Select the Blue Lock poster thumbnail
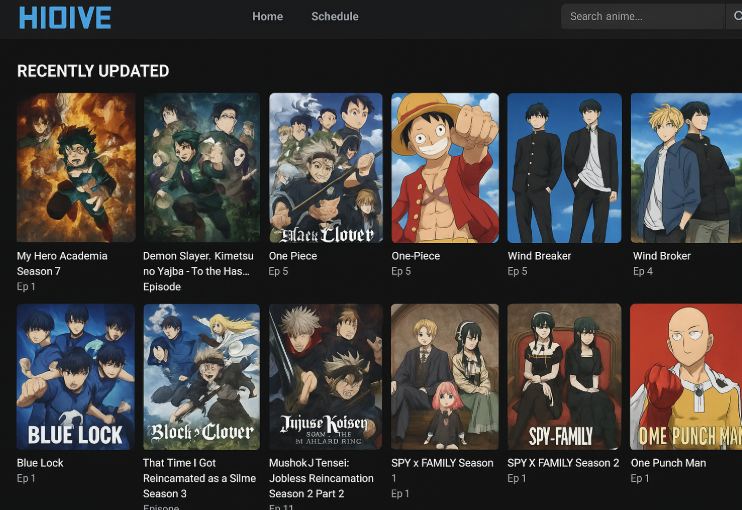The width and height of the screenshot is (742, 510). click(76, 377)
